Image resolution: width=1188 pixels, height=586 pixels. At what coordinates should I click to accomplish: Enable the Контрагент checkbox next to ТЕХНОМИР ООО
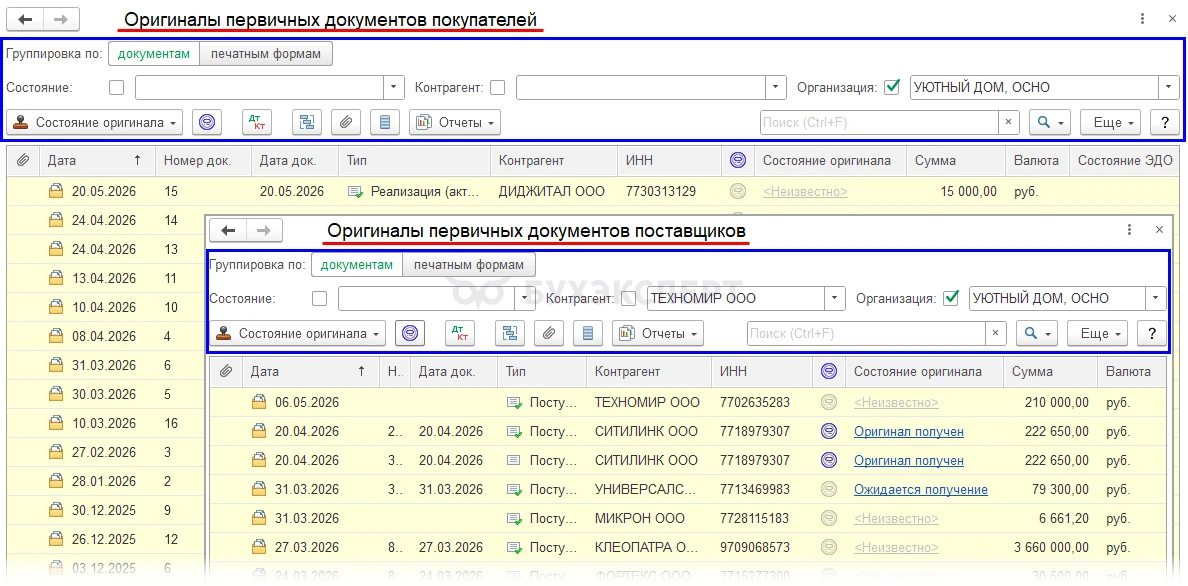coord(629,298)
